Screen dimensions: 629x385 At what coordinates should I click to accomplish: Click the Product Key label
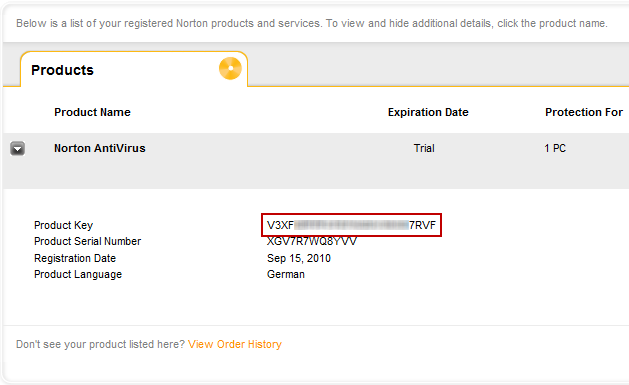(63, 225)
